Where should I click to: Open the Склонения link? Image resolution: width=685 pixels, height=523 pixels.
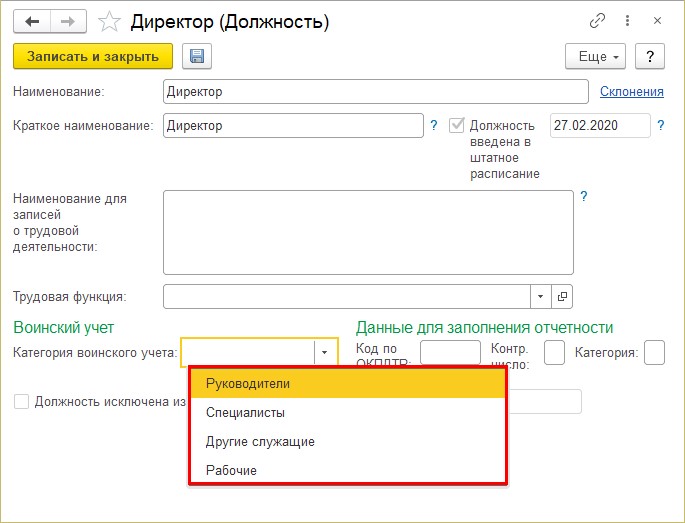pos(632,91)
